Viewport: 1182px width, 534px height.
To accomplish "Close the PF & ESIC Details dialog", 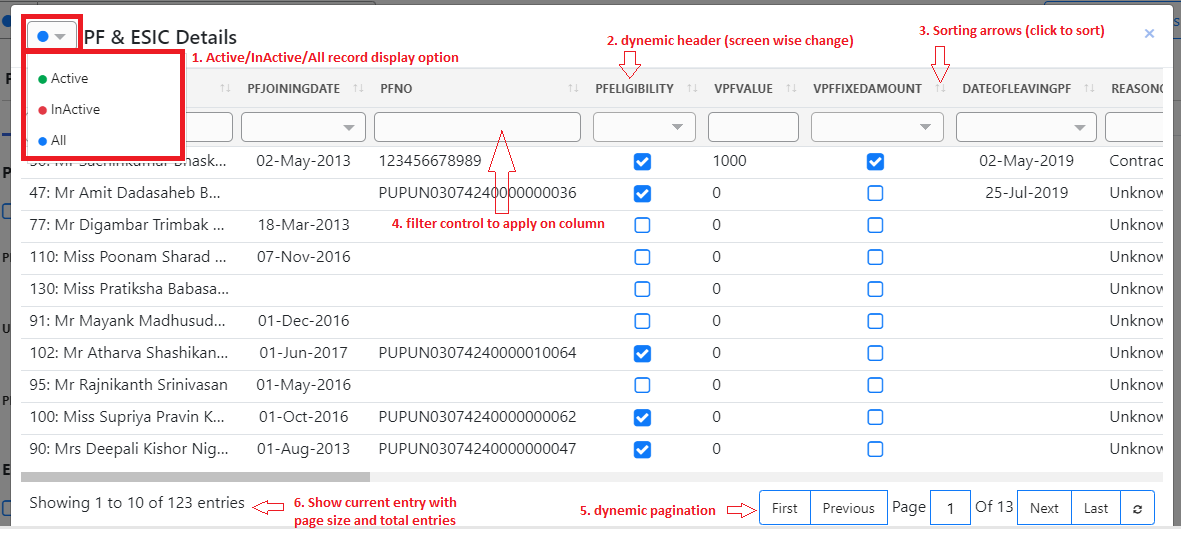I will click(x=1149, y=33).
